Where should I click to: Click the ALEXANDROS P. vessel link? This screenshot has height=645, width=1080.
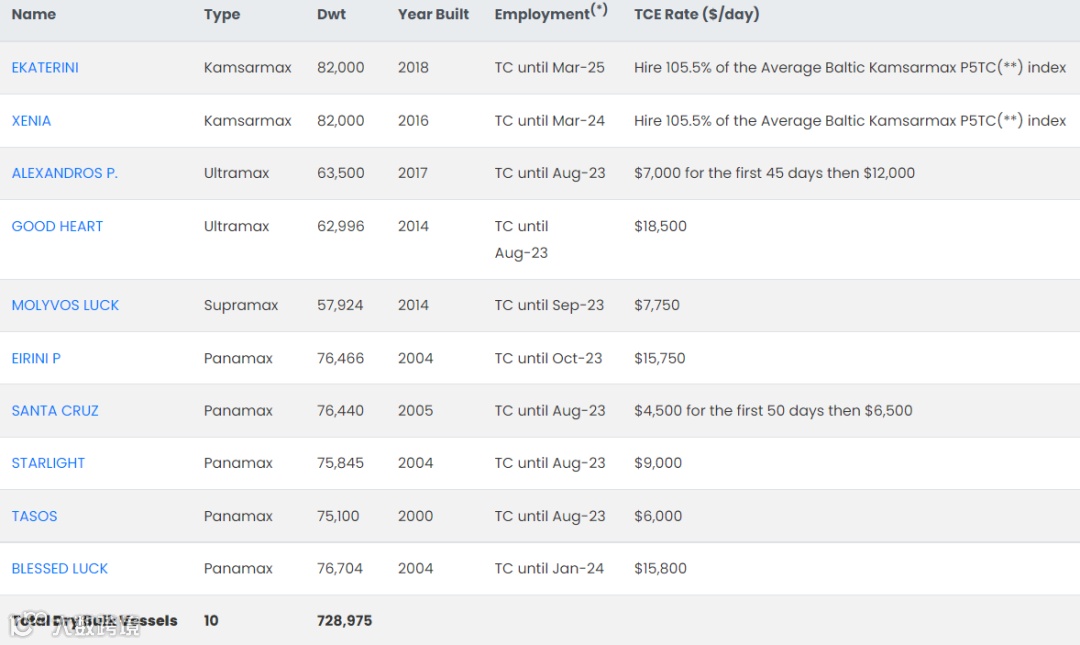pos(65,173)
